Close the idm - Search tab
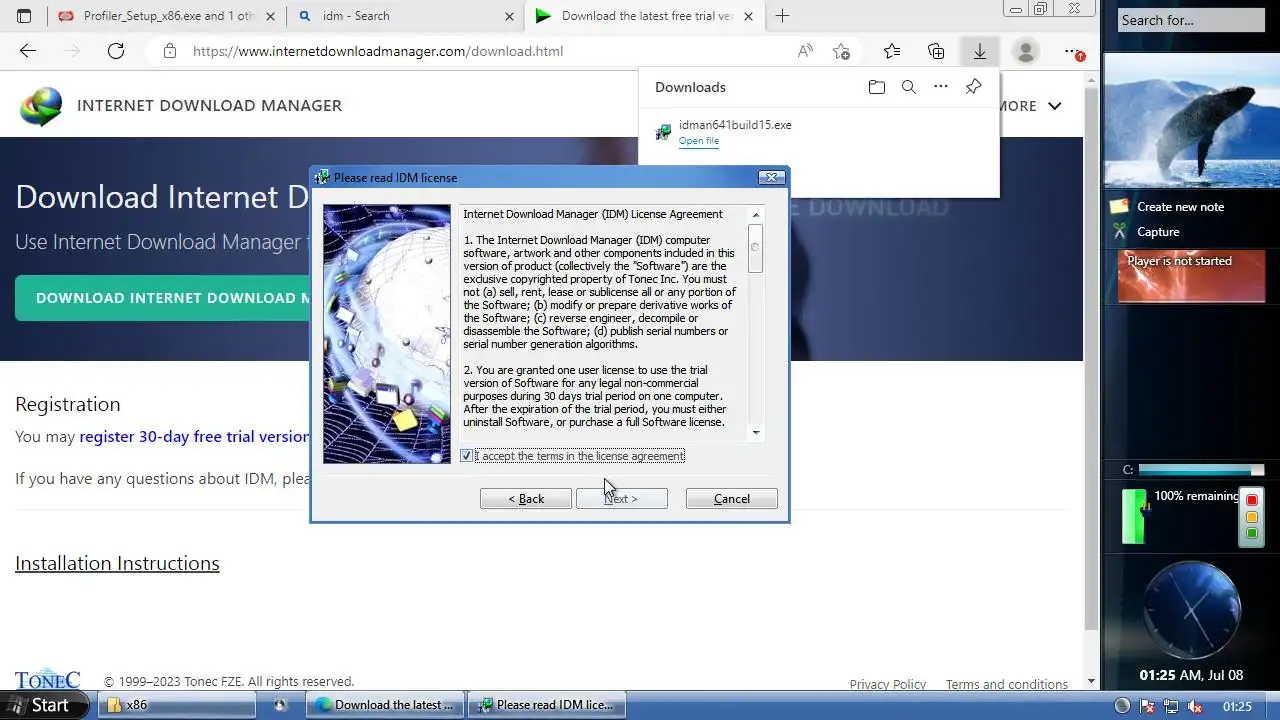 click(x=509, y=16)
